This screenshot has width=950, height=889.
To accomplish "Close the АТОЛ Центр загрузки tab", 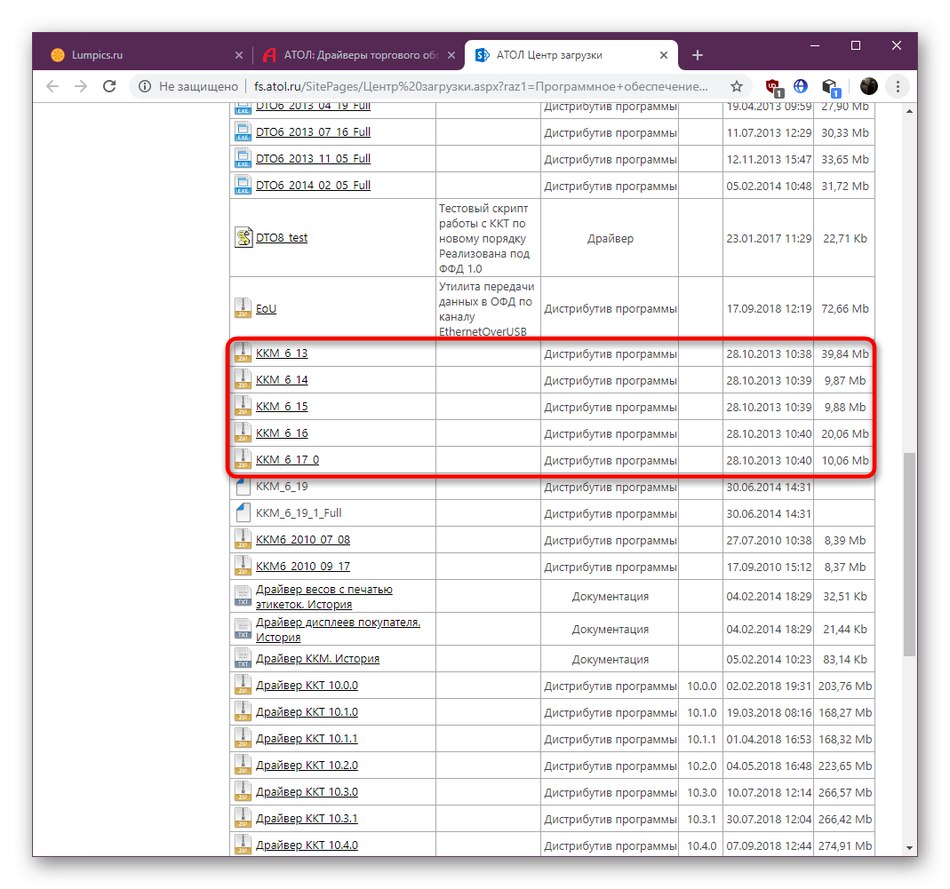I will coord(663,55).
